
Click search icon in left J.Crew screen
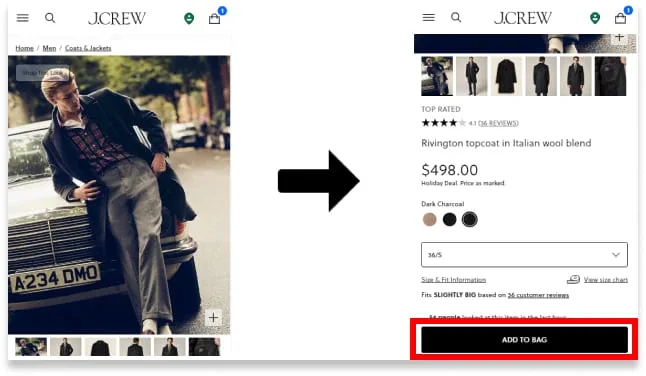click(50, 18)
